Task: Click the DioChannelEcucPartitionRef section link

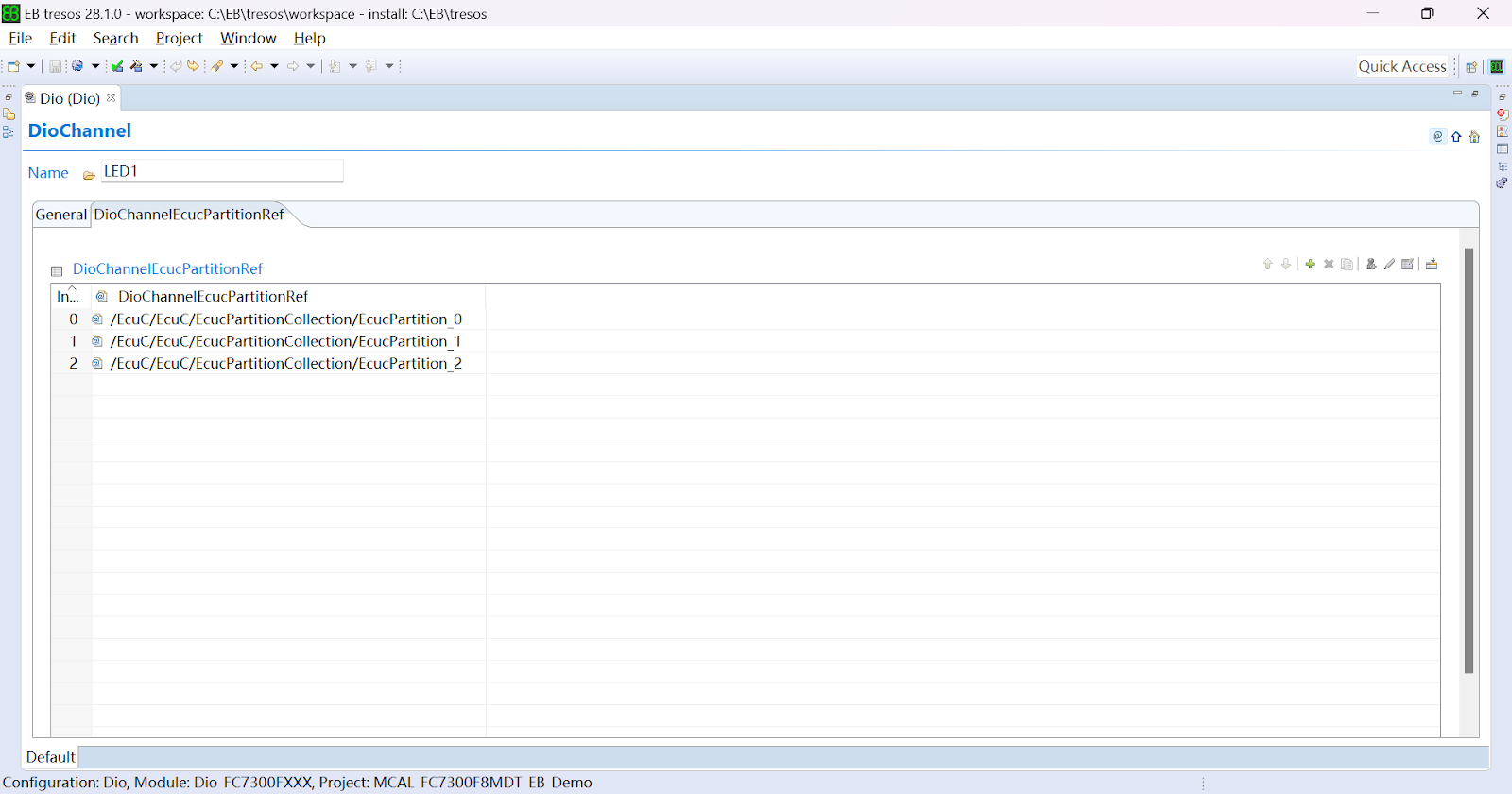Action: coord(167,268)
